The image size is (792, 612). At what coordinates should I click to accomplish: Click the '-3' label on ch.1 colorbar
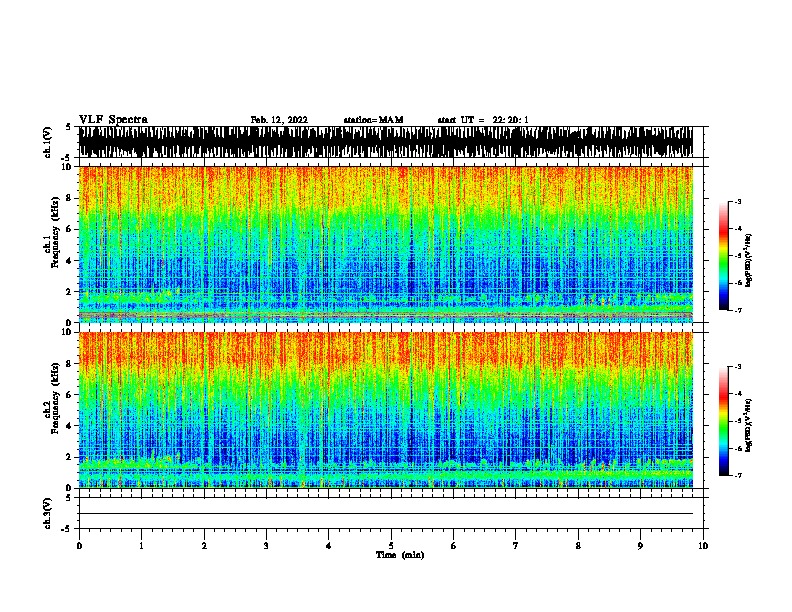(x=737, y=201)
